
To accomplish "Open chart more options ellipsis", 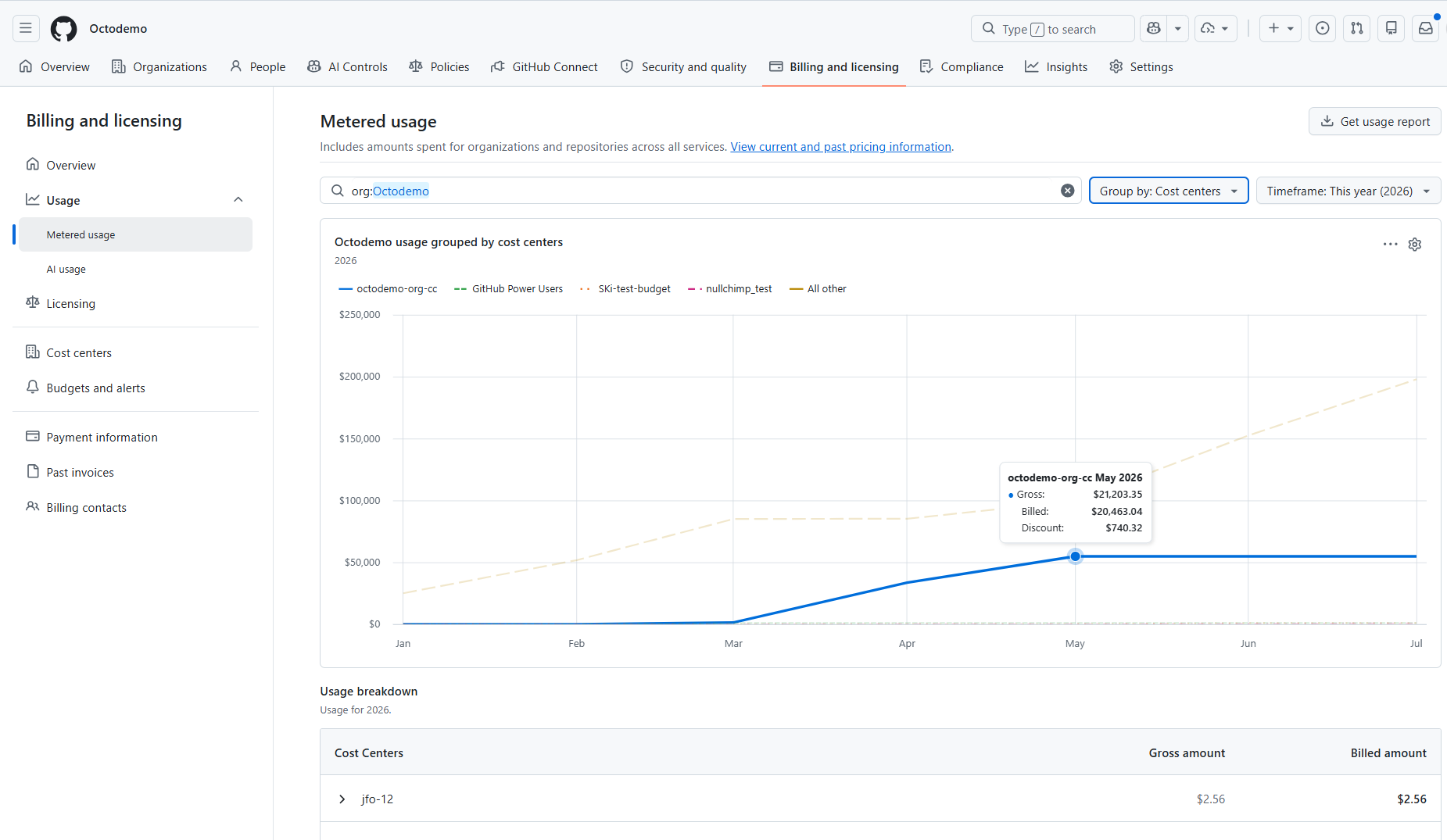I will tap(1390, 245).
